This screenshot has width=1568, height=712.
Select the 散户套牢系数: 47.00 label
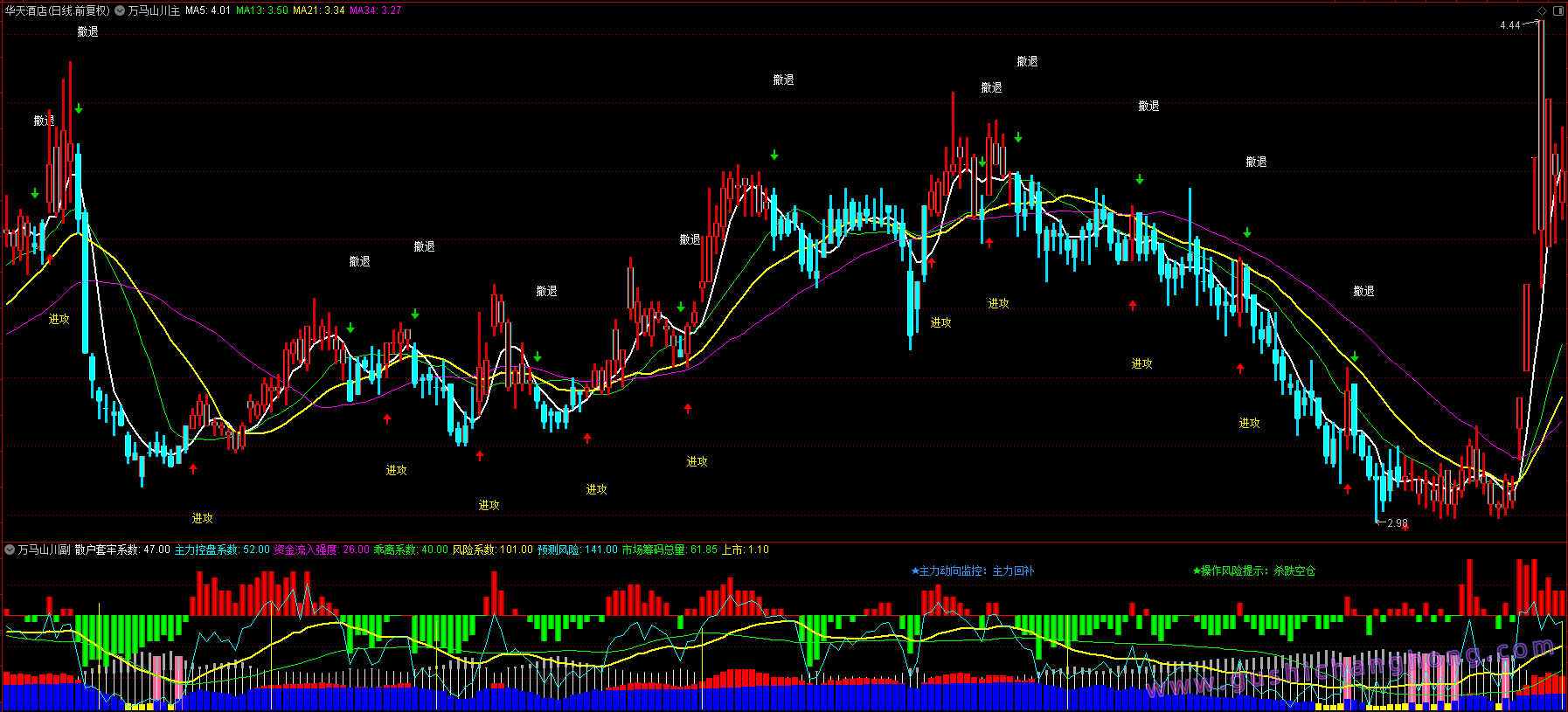tap(122, 550)
